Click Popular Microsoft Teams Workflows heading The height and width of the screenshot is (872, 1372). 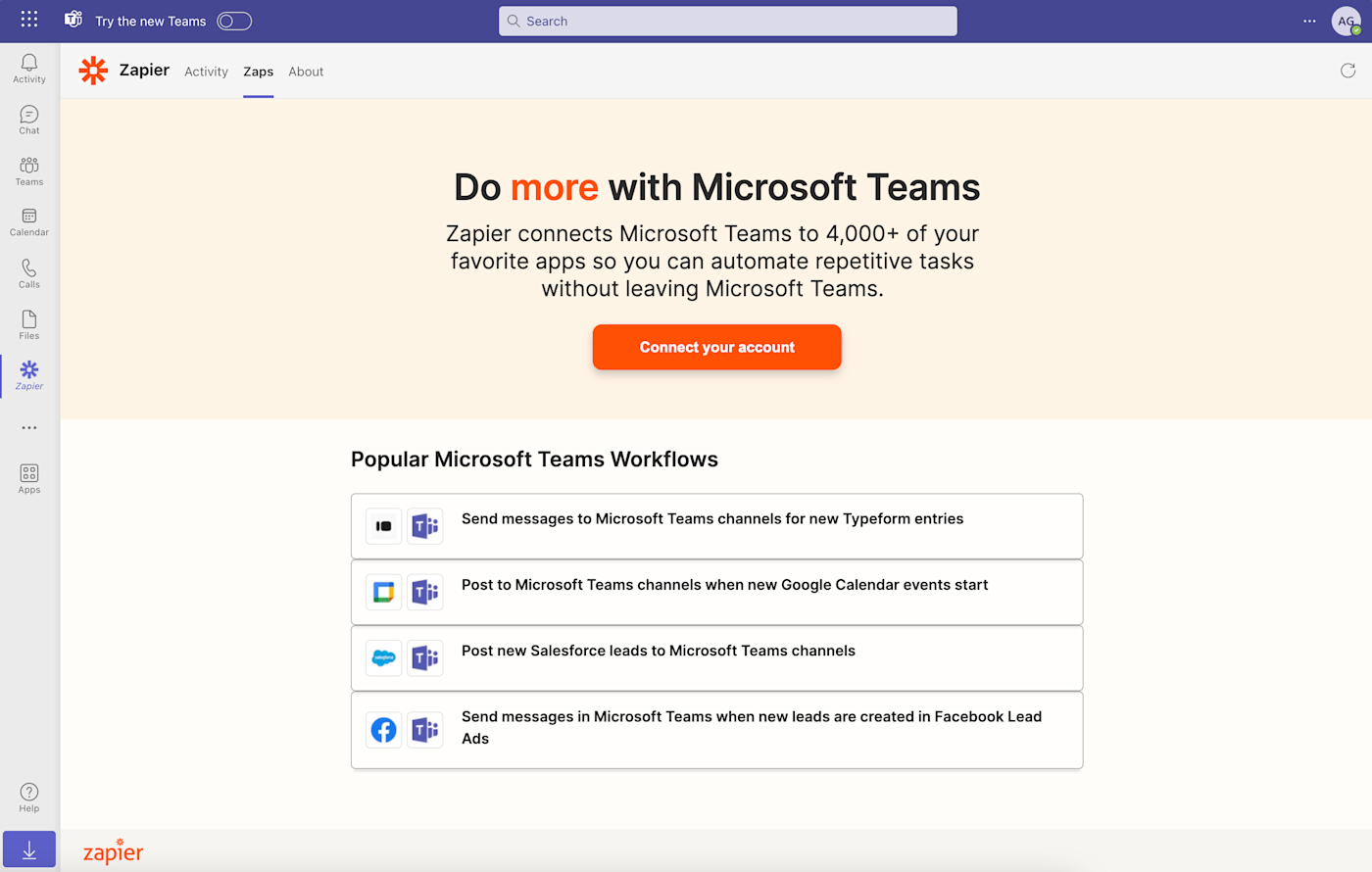(x=534, y=460)
